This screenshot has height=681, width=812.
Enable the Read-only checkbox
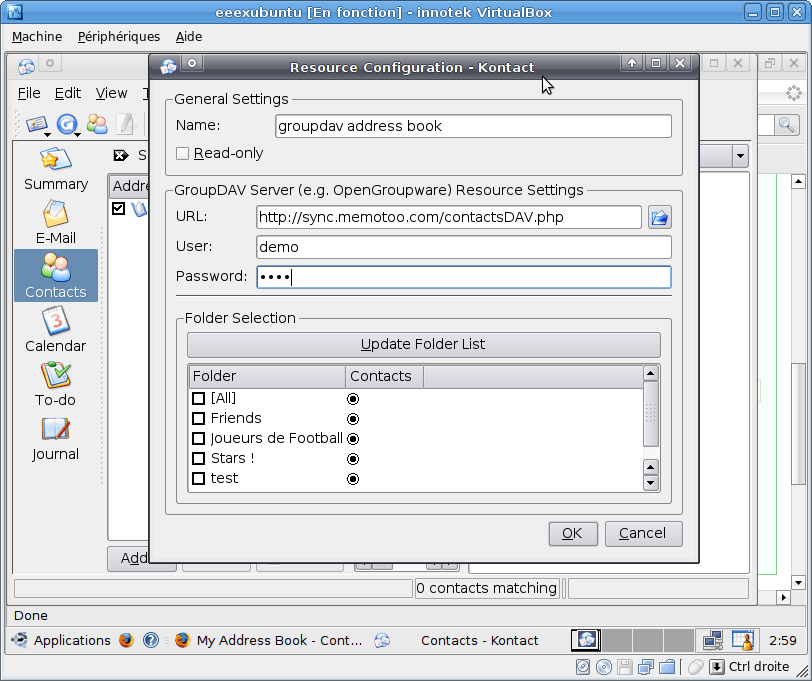pos(182,153)
